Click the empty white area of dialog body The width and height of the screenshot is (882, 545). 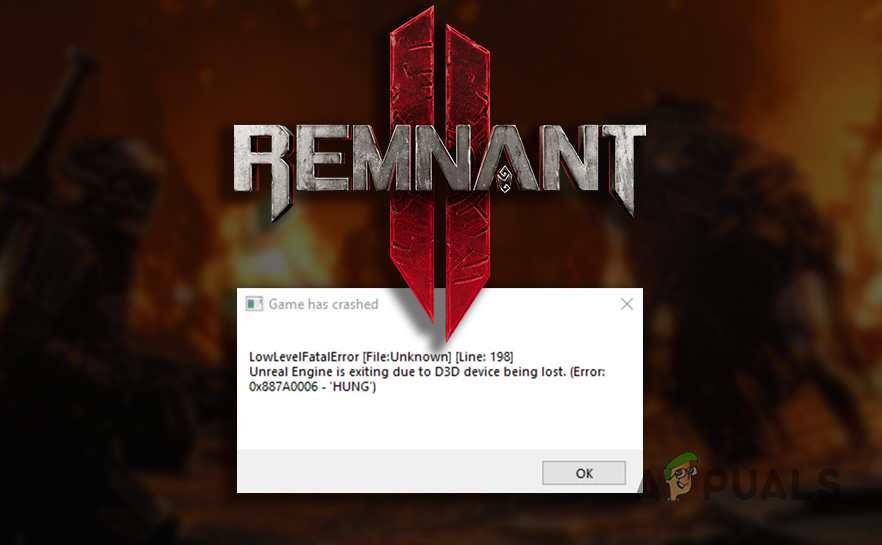pos(440,422)
